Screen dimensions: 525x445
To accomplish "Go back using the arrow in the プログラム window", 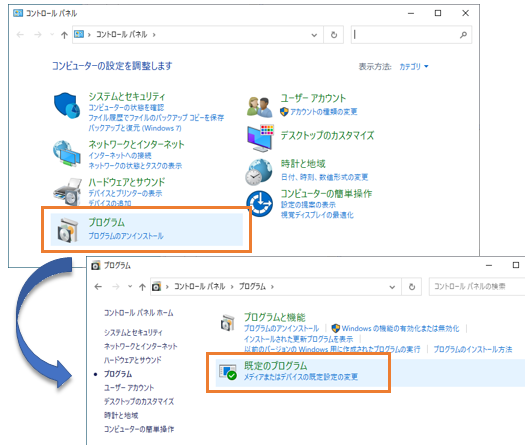I will click(x=98, y=287).
